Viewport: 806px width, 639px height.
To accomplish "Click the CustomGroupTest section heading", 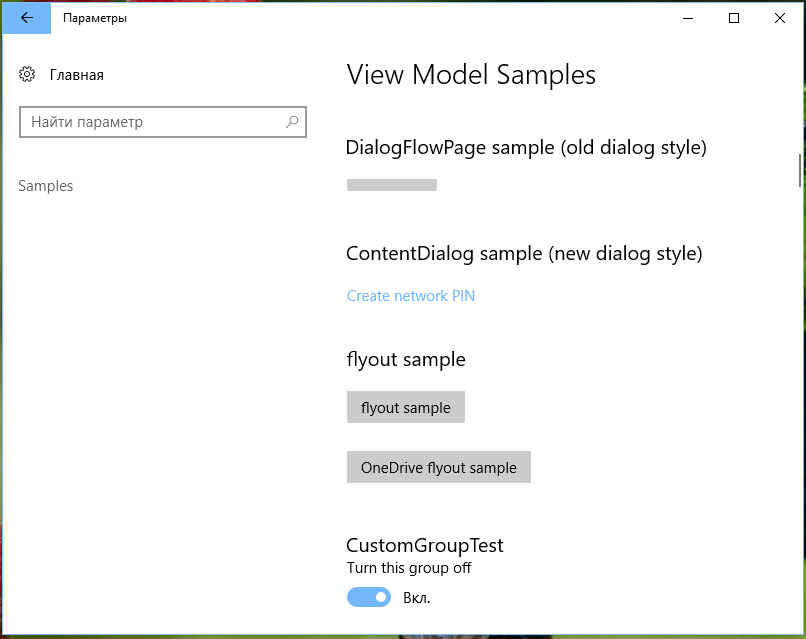I will click(x=425, y=545).
